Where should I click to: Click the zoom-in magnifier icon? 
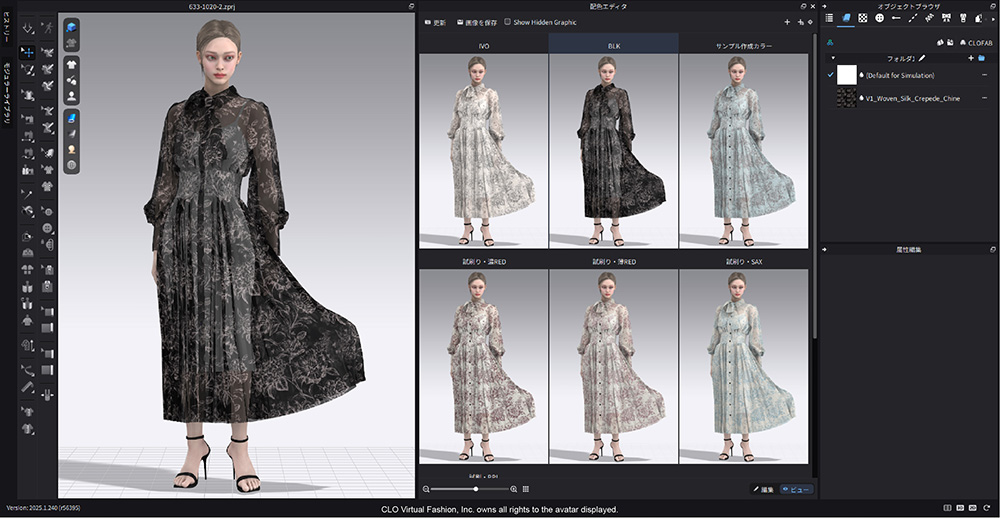tap(514, 489)
